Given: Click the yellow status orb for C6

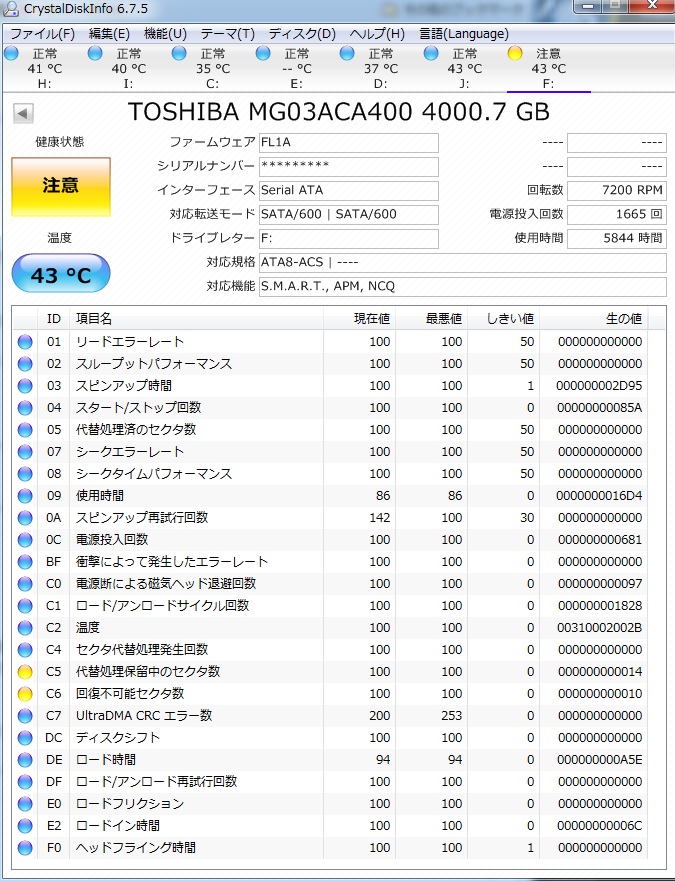Looking at the screenshot, I should [x=25, y=693].
